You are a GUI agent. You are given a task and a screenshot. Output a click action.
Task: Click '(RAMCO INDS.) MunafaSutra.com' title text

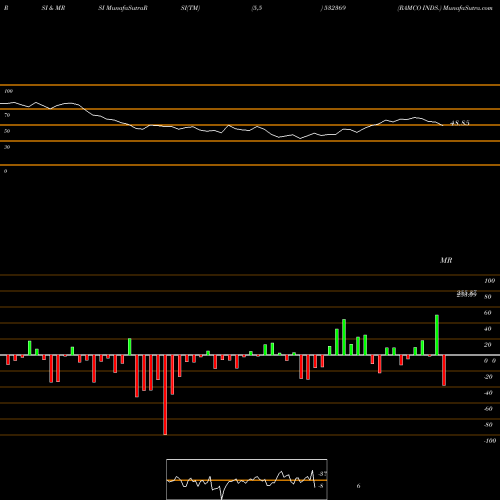click(445, 8)
